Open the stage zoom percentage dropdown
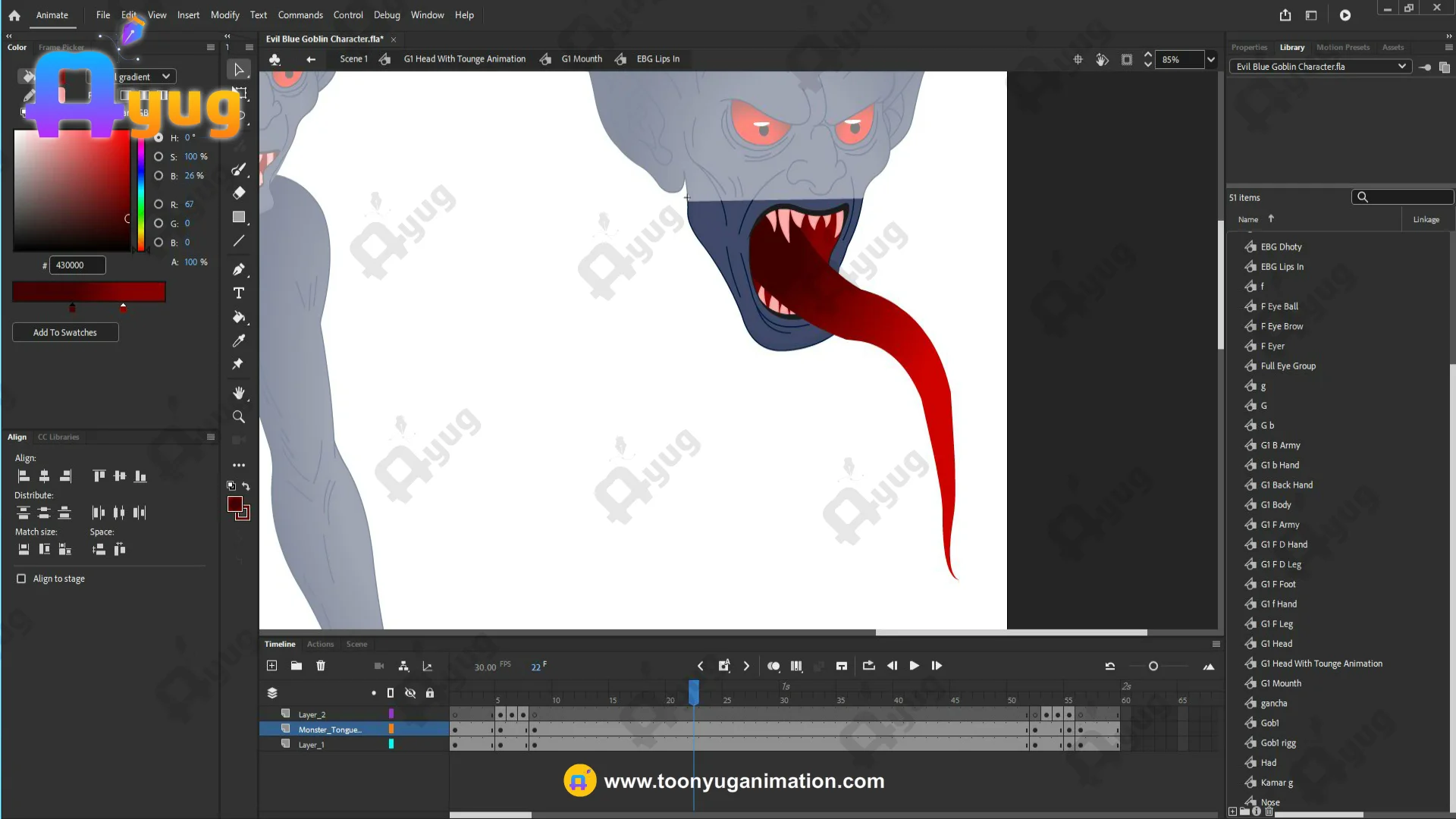The height and width of the screenshot is (819, 1456). [1211, 59]
